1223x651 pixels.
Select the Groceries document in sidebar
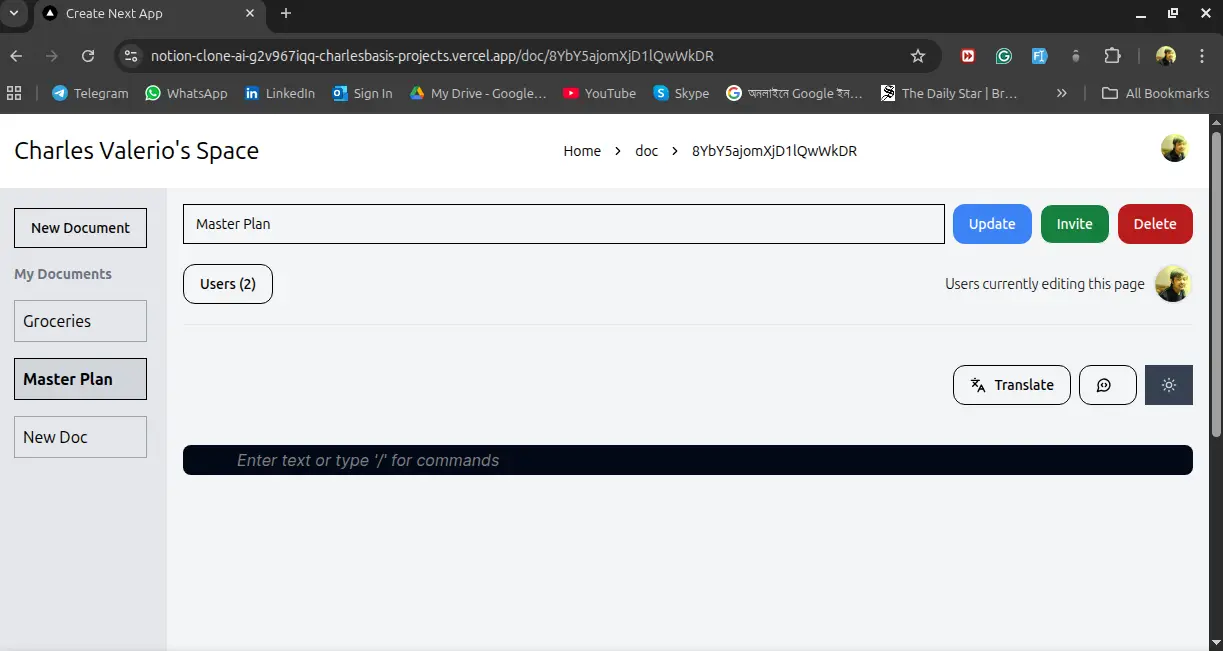pyautogui.click(x=80, y=321)
